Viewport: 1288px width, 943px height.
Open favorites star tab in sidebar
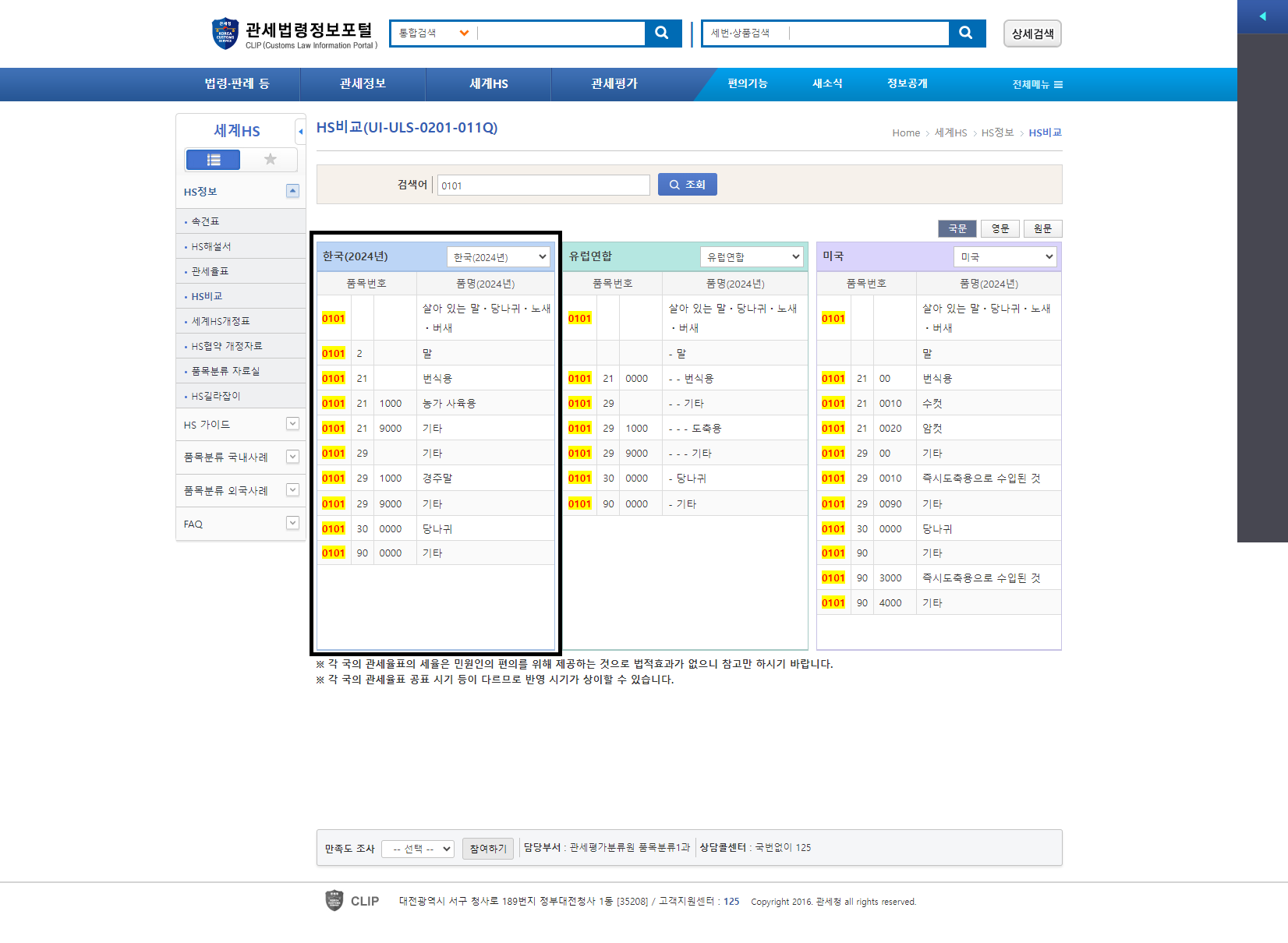pos(271,160)
